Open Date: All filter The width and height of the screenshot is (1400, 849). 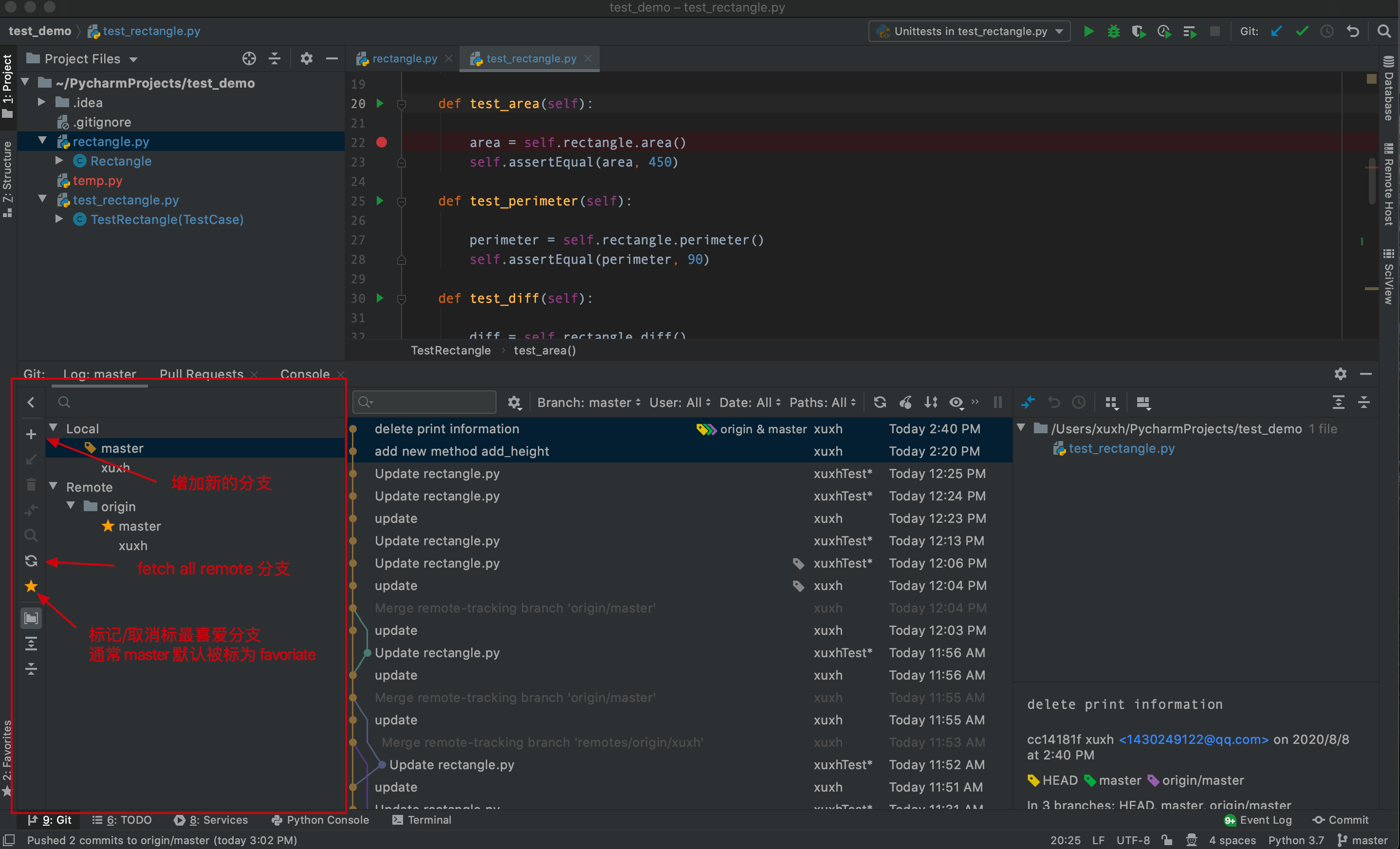click(x=750, y=402)
